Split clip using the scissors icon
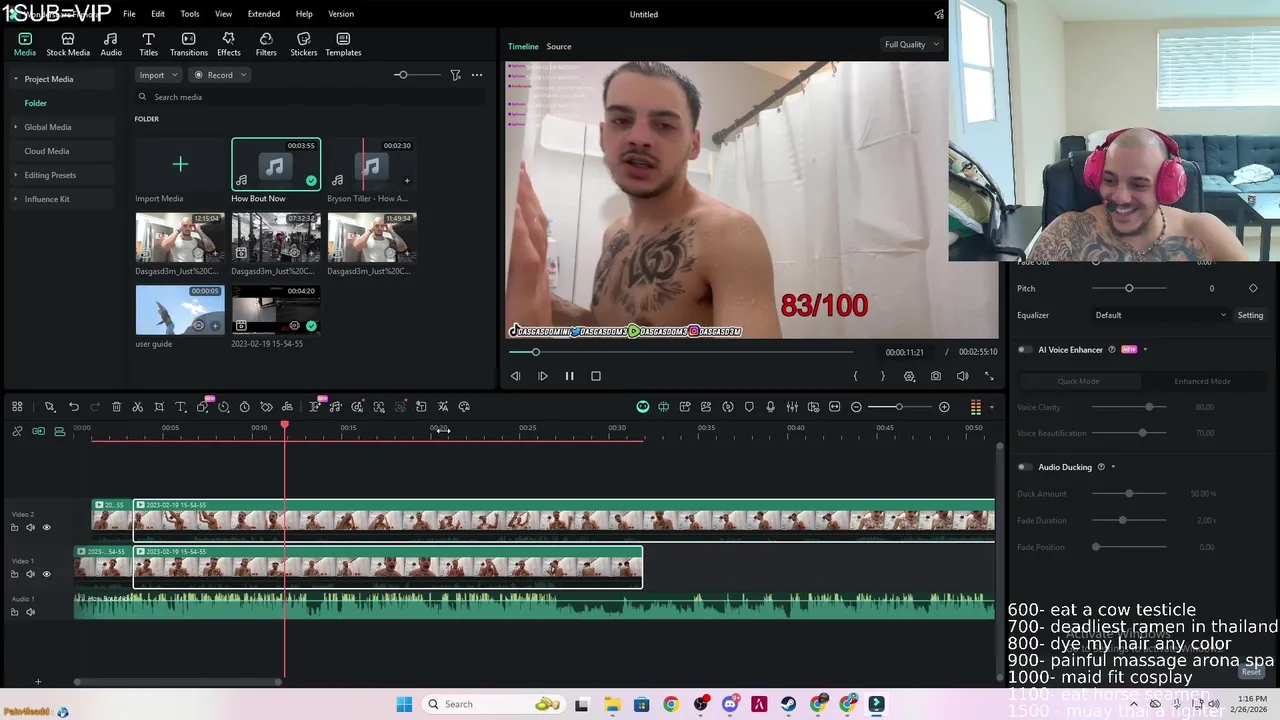Image resolution: width=1280 pixels, height=720 pixels. tap(137, 407)
